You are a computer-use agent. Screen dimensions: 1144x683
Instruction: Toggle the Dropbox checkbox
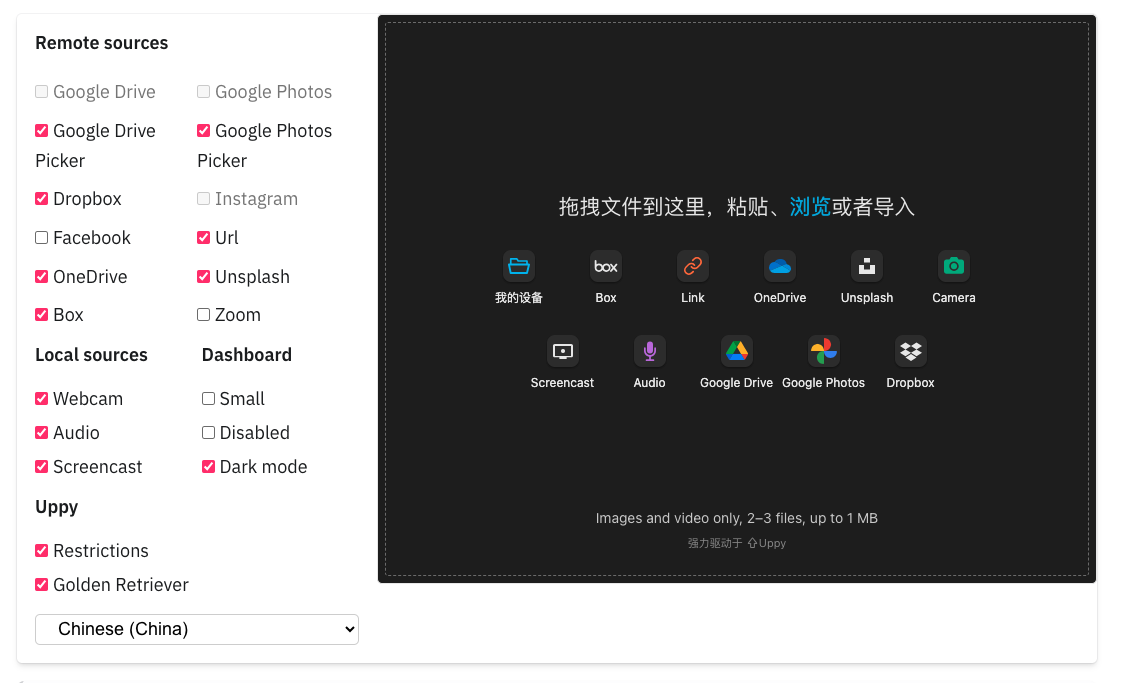click(x=42, y=198)
